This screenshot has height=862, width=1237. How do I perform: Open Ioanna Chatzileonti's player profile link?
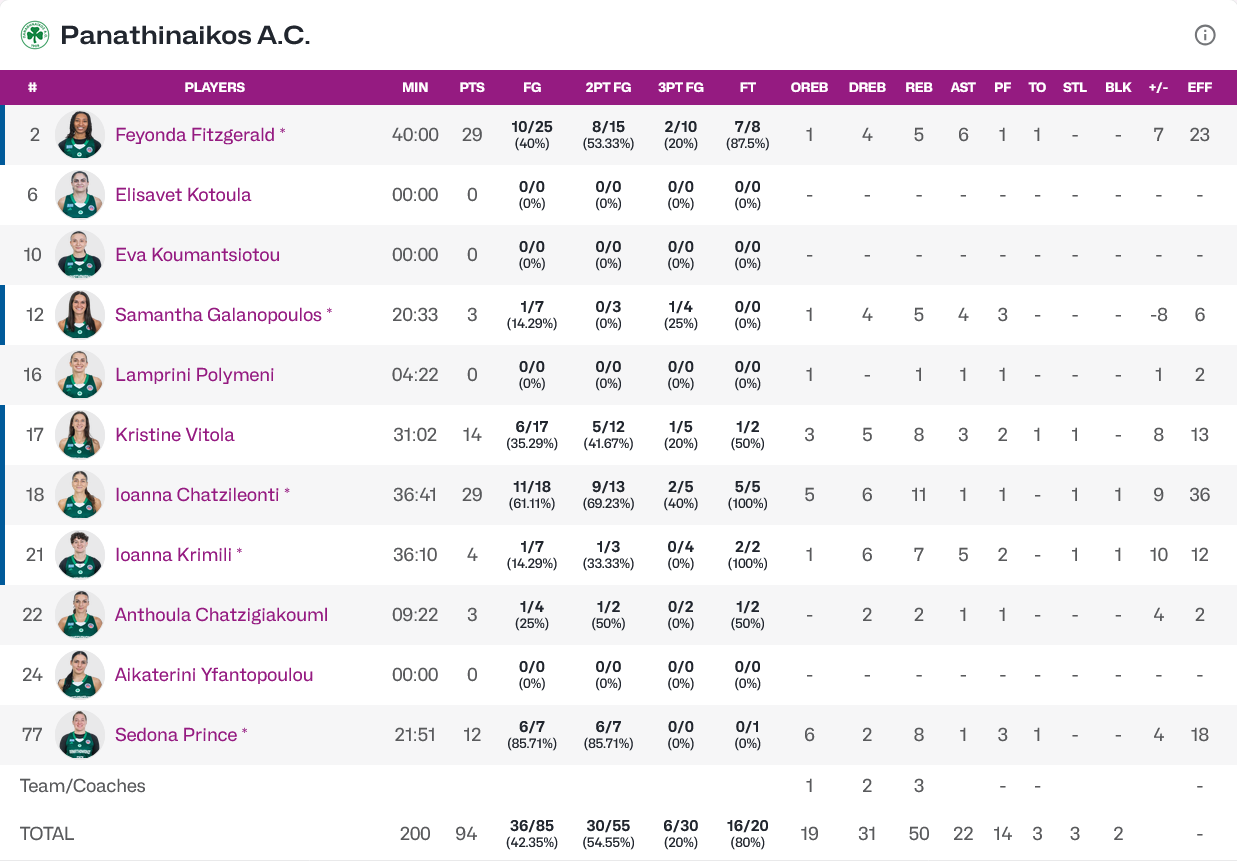pyautogui.click(x=197, y=494)
